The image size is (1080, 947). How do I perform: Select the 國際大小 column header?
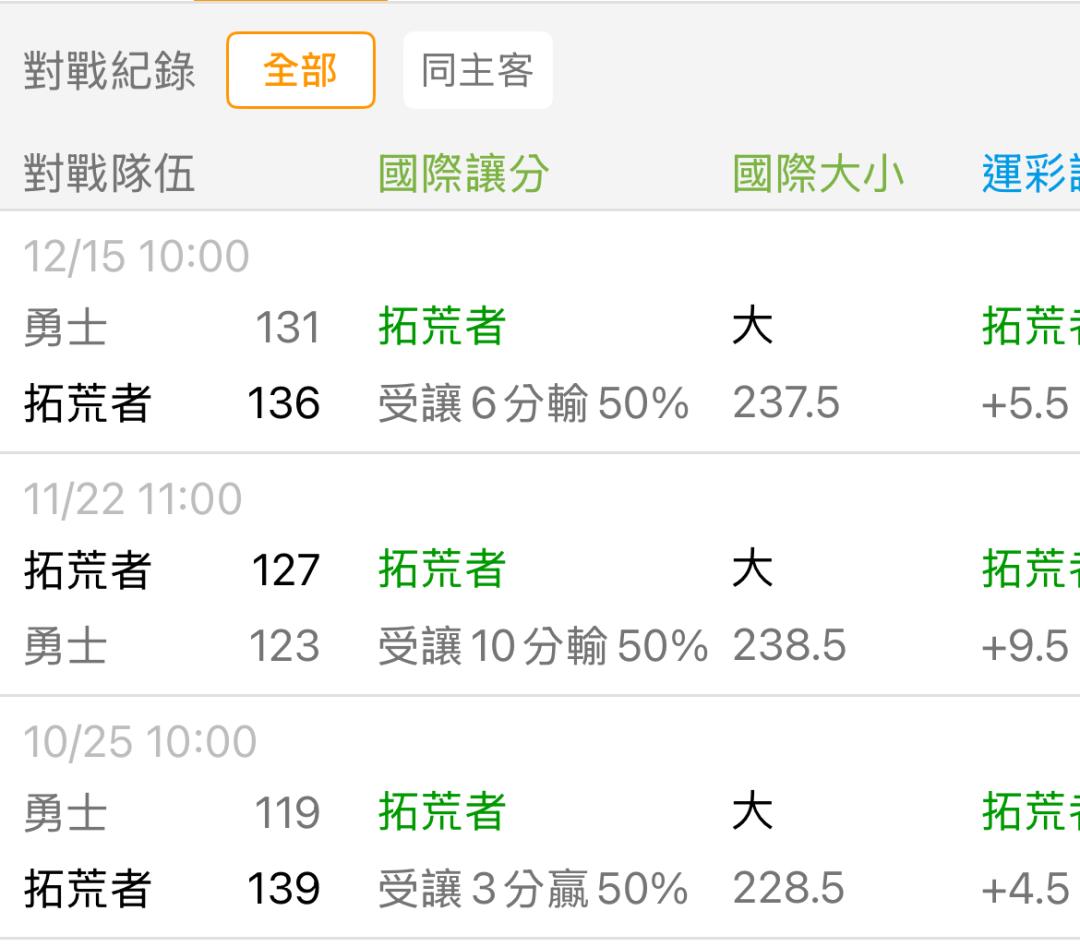coord(818,174)
